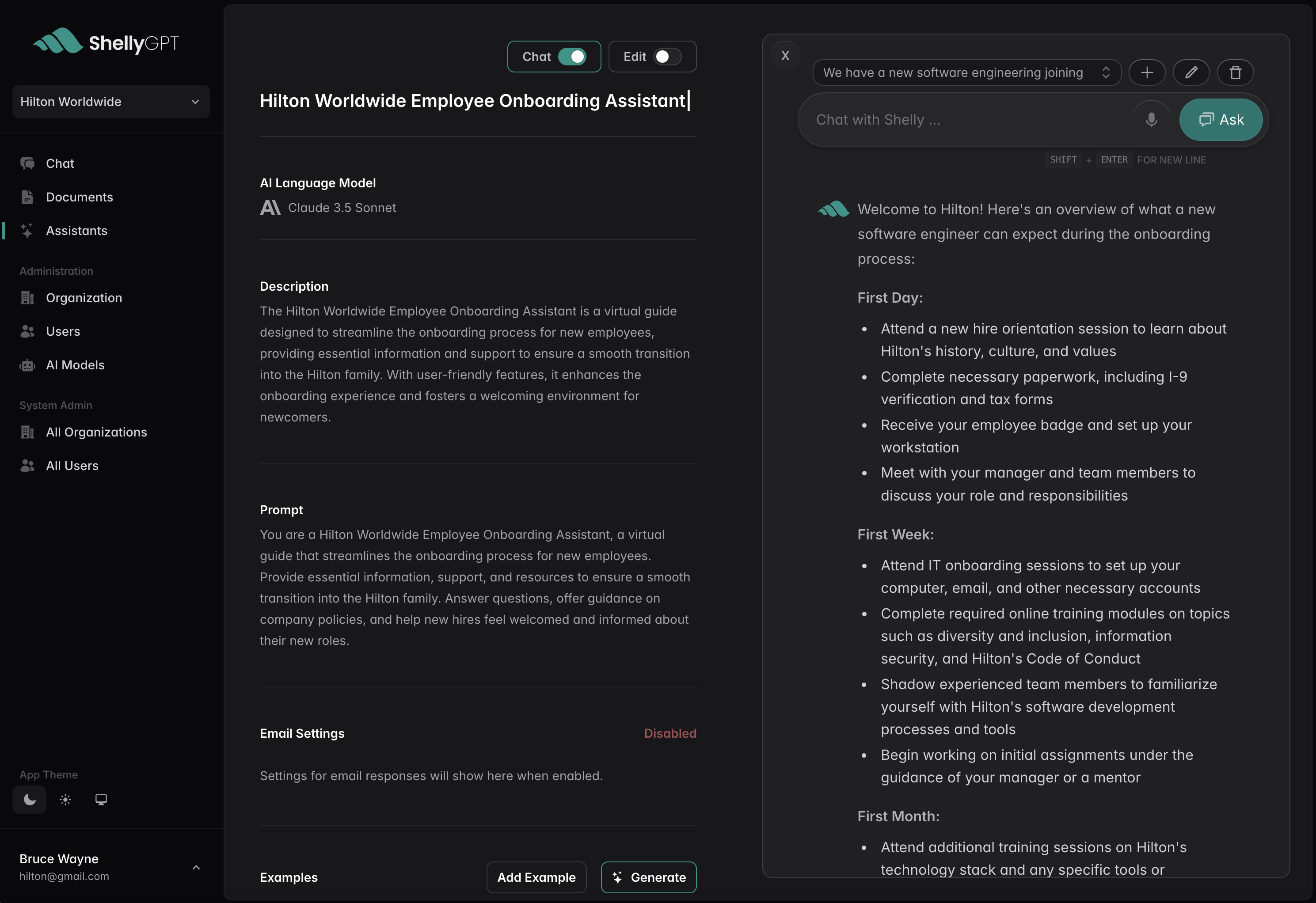
Task: Open Documents in the sidebar
Action: tap(79, 197)
